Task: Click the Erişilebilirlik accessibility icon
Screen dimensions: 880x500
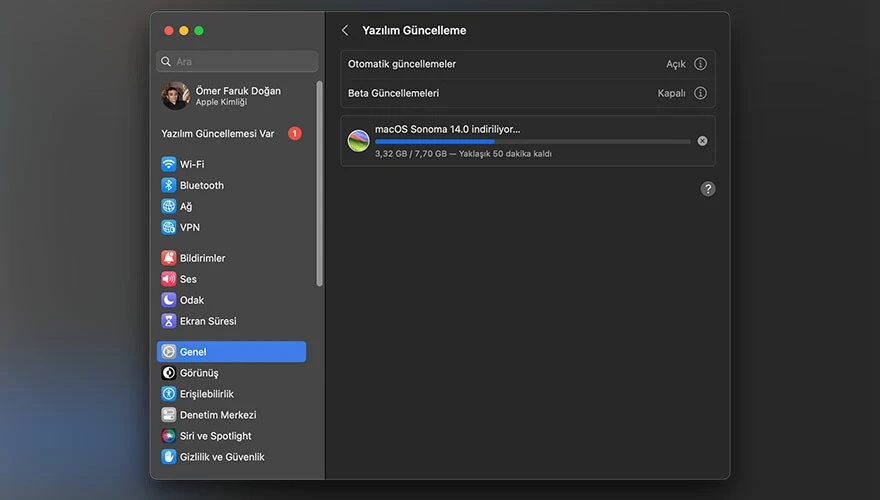Action: click(x=168, y=394)
